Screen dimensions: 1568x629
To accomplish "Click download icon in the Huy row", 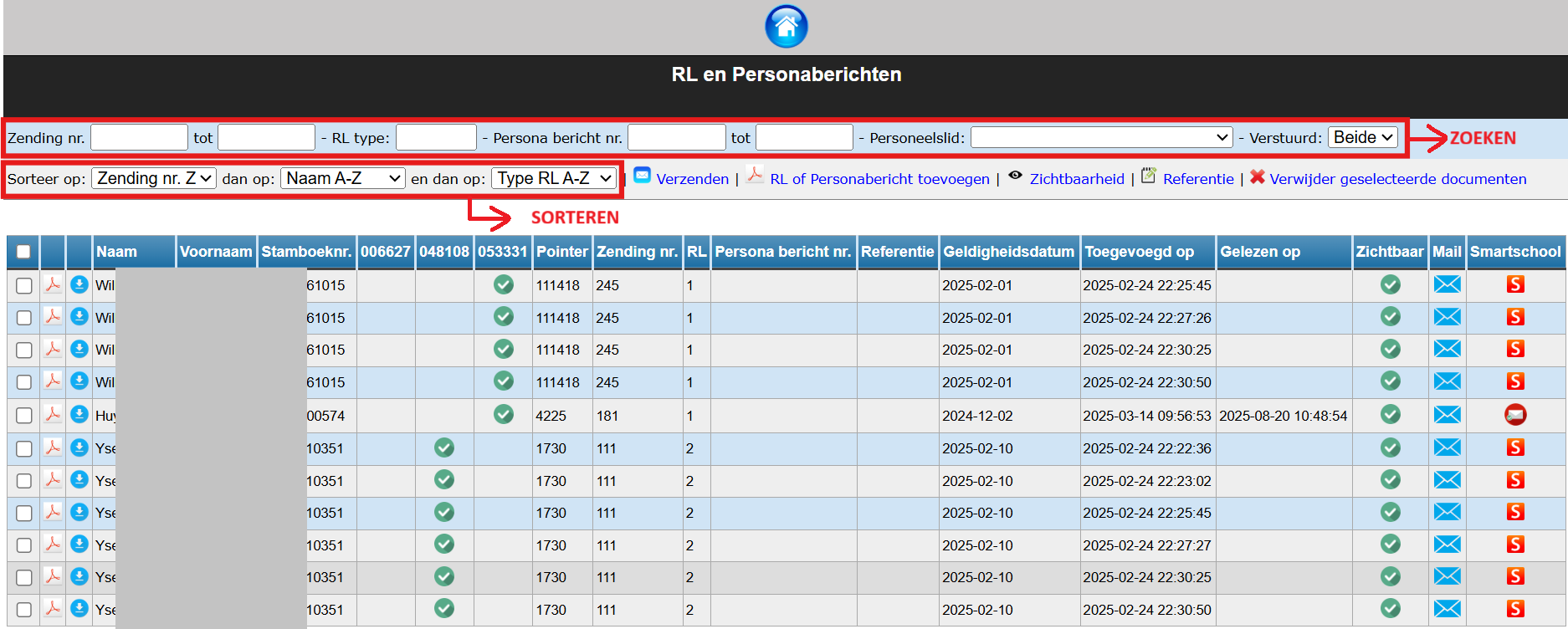I will (79, 415).
